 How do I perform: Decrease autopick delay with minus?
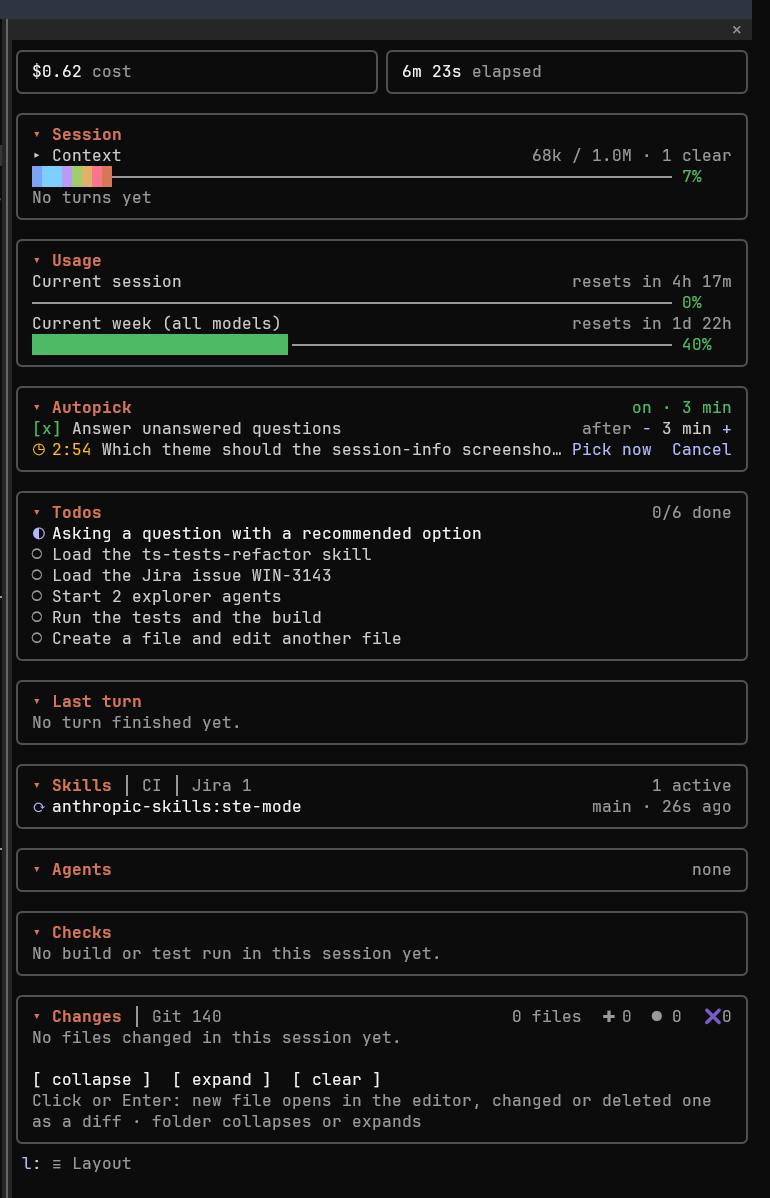tap(646, 429)
